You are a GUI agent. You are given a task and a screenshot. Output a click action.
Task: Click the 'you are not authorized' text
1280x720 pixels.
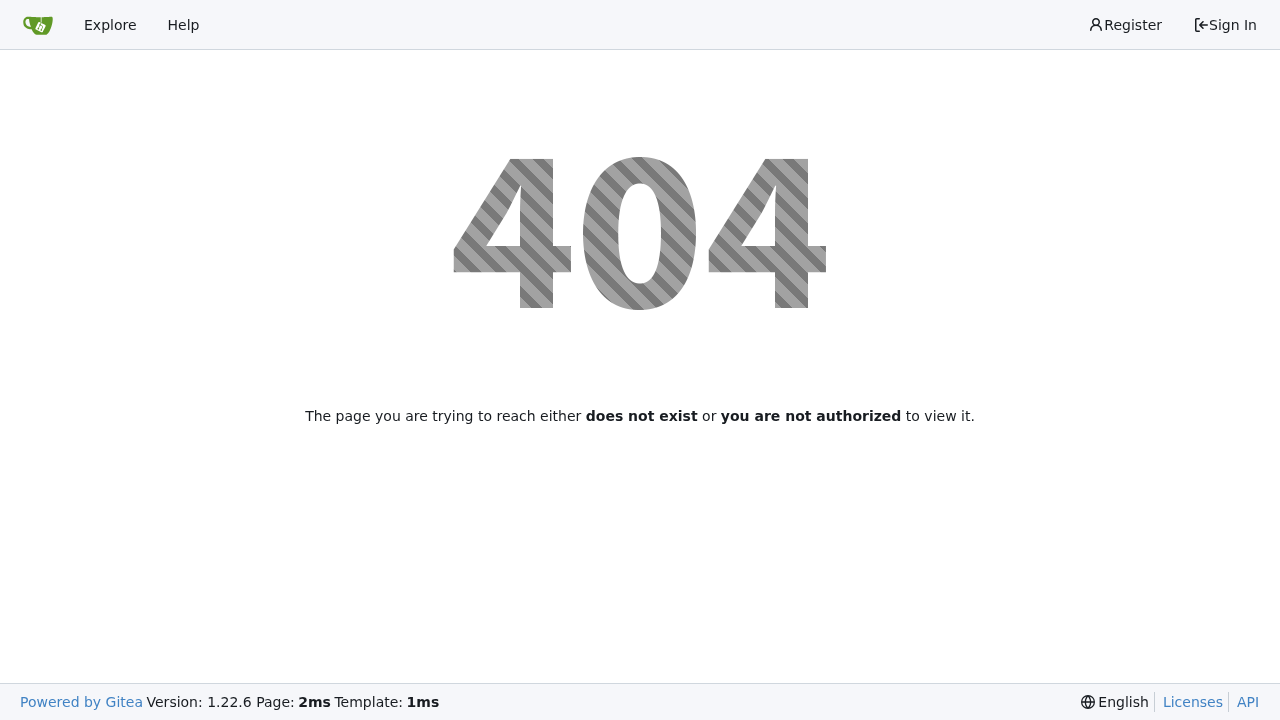(811, 416)
